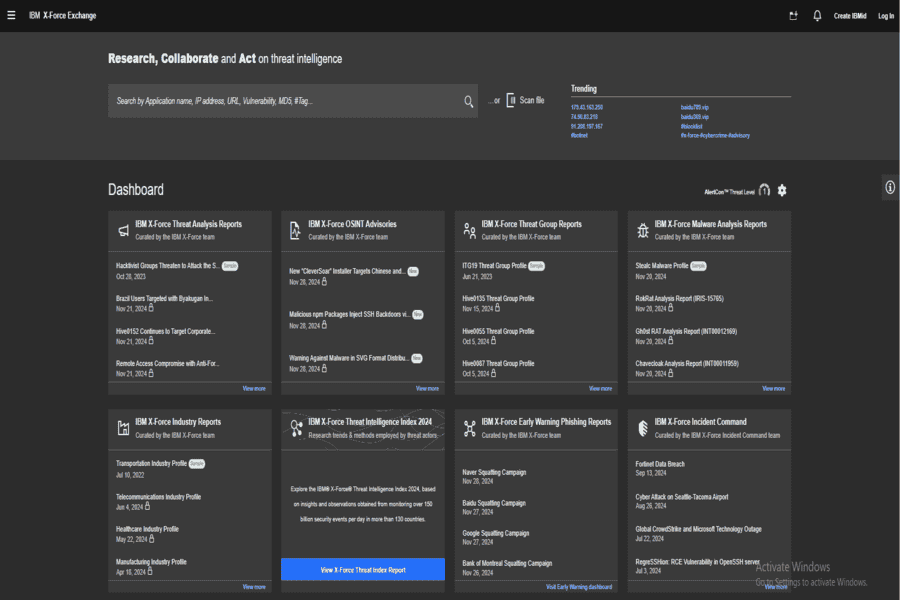View more Threat Group Reports

(x=600, y=389)
